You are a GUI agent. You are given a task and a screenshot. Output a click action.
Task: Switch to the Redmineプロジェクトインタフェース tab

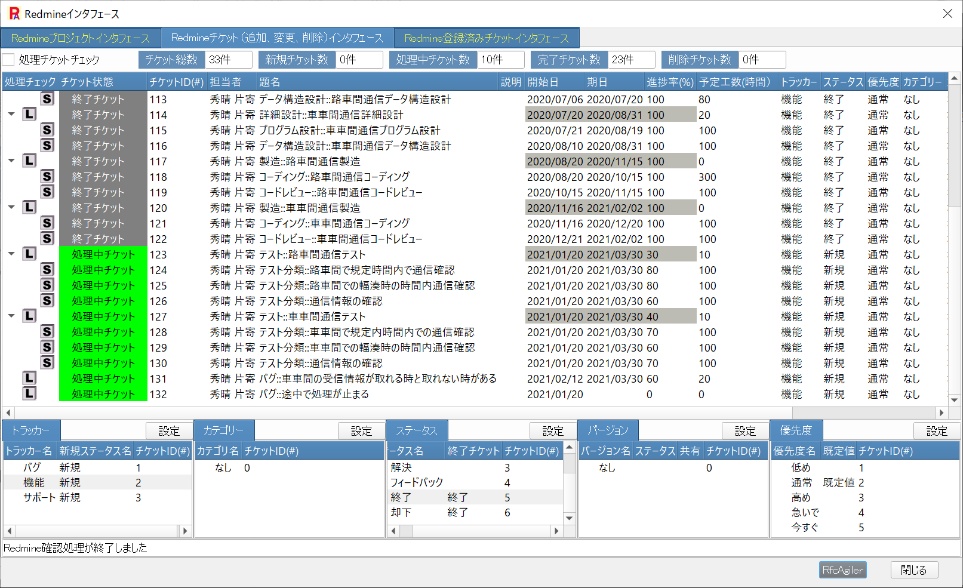point(80,38)
